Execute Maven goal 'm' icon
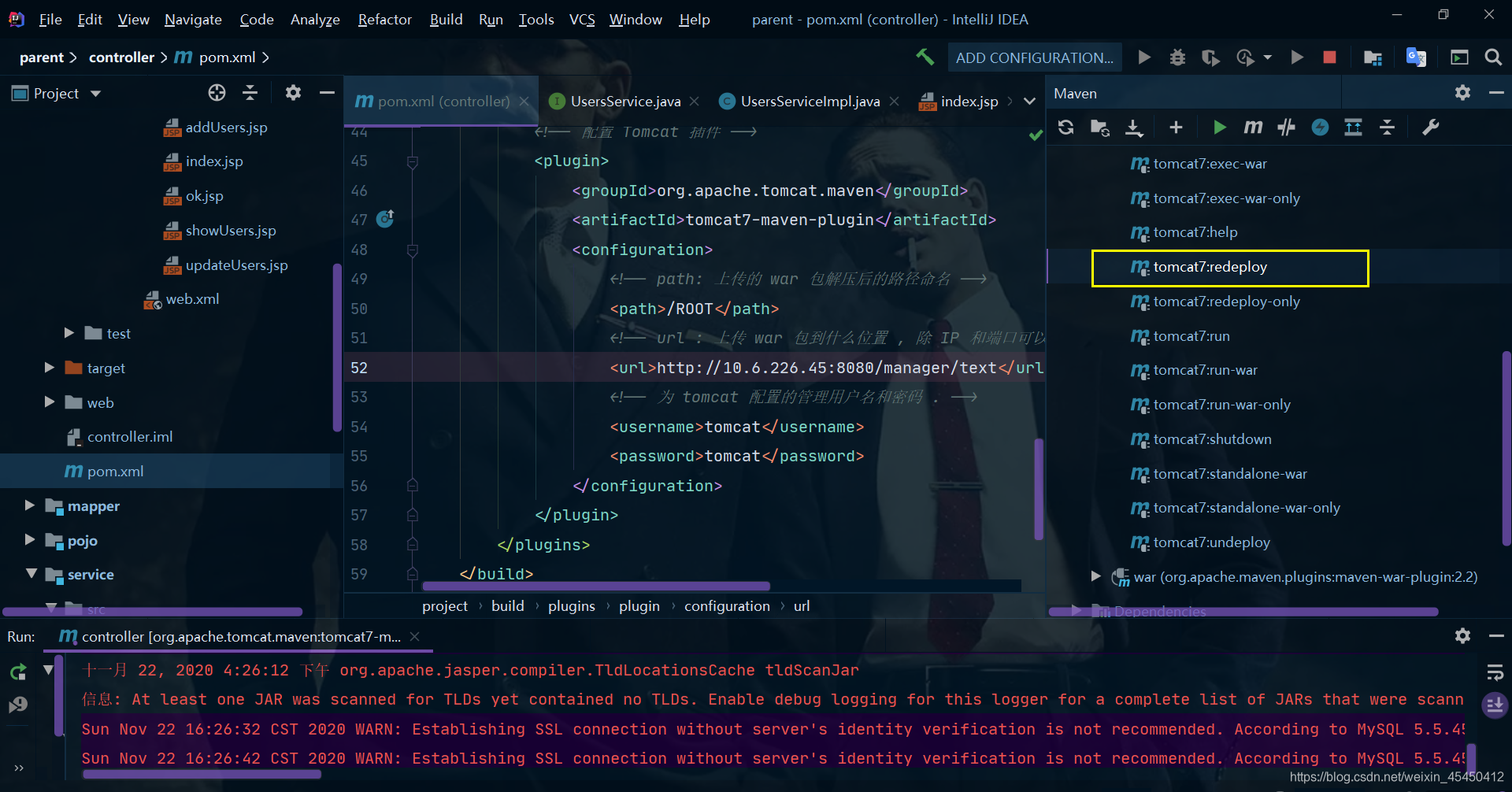 (x=1253, y=127)
